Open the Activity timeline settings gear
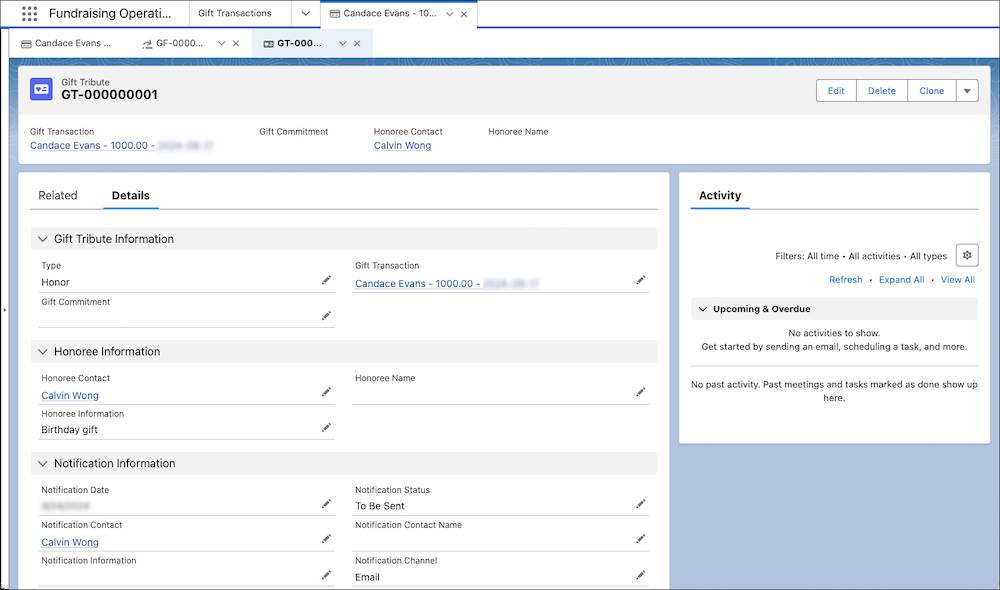1000x590 pixels. coord(967,255)
